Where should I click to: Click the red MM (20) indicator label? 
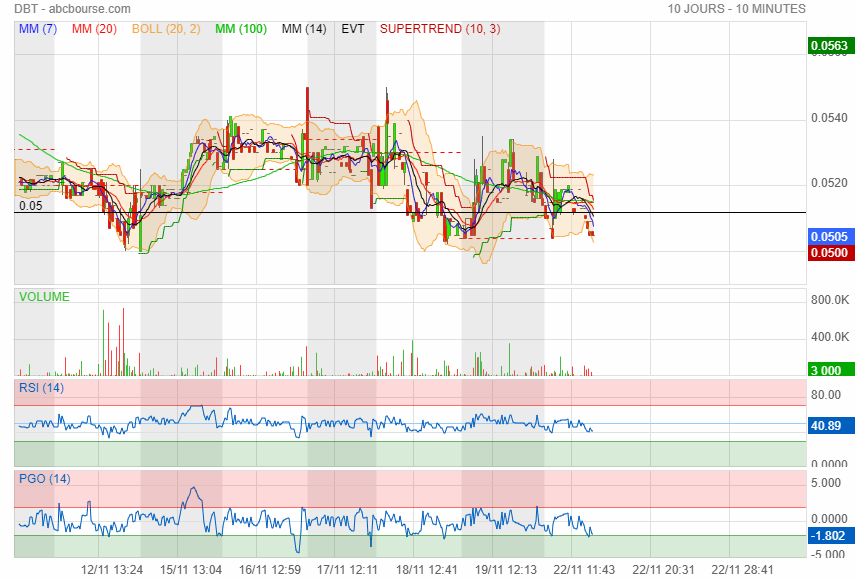(x=94, y=29)
